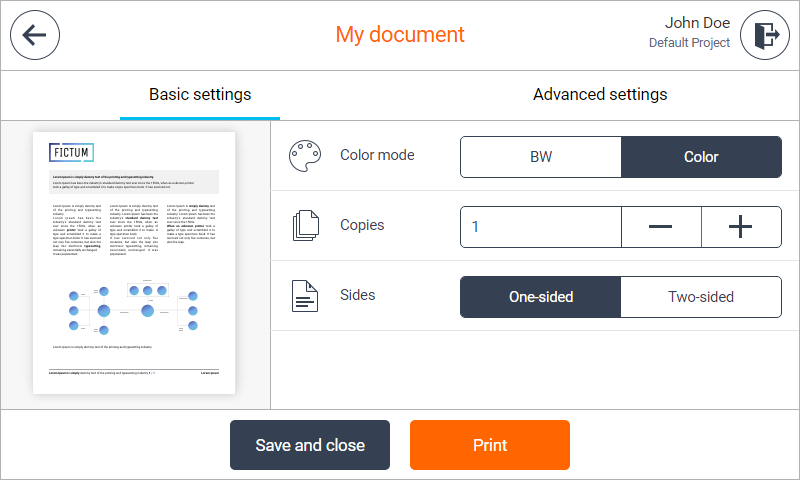
Task: Click the logout door icon
Action: pyautogui.click(x=765, y=35)
